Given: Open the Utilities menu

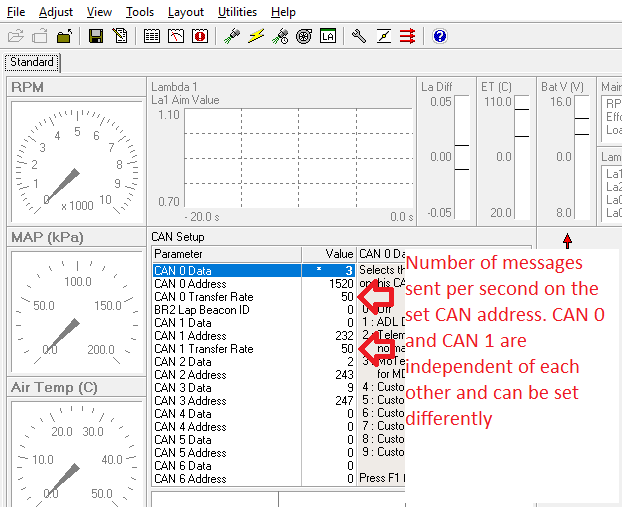Looking at the screenshot, I should (237, 12).
